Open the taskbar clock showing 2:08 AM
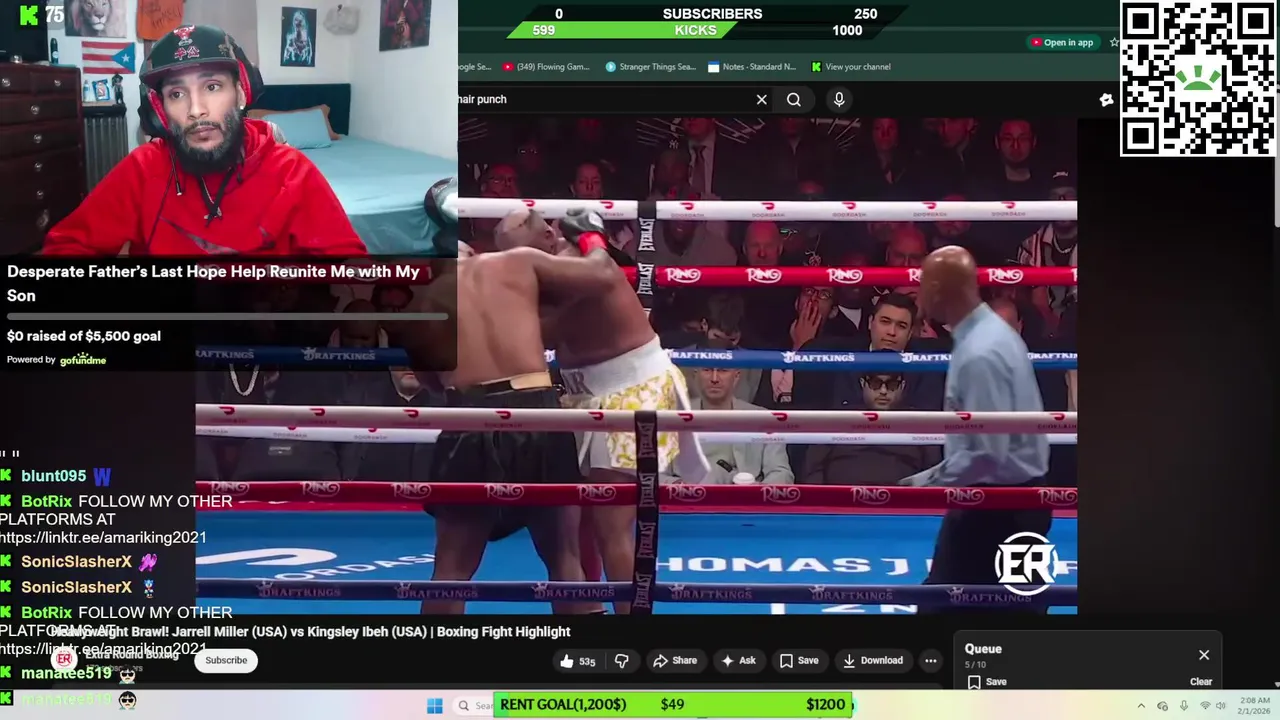1280x720 pixels. pos(1255,706)
